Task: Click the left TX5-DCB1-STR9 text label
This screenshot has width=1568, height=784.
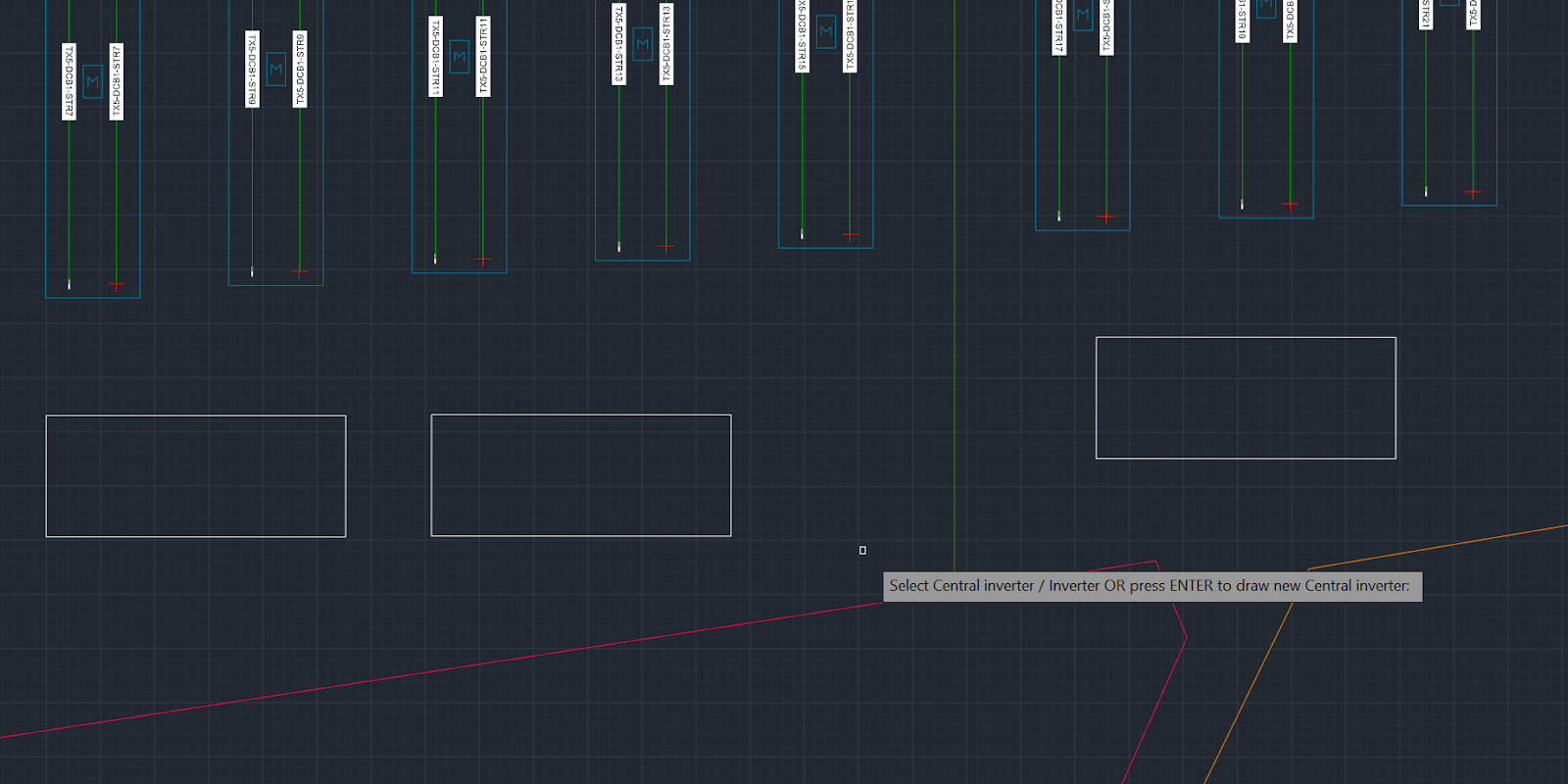Action: (x=252, y=69)
